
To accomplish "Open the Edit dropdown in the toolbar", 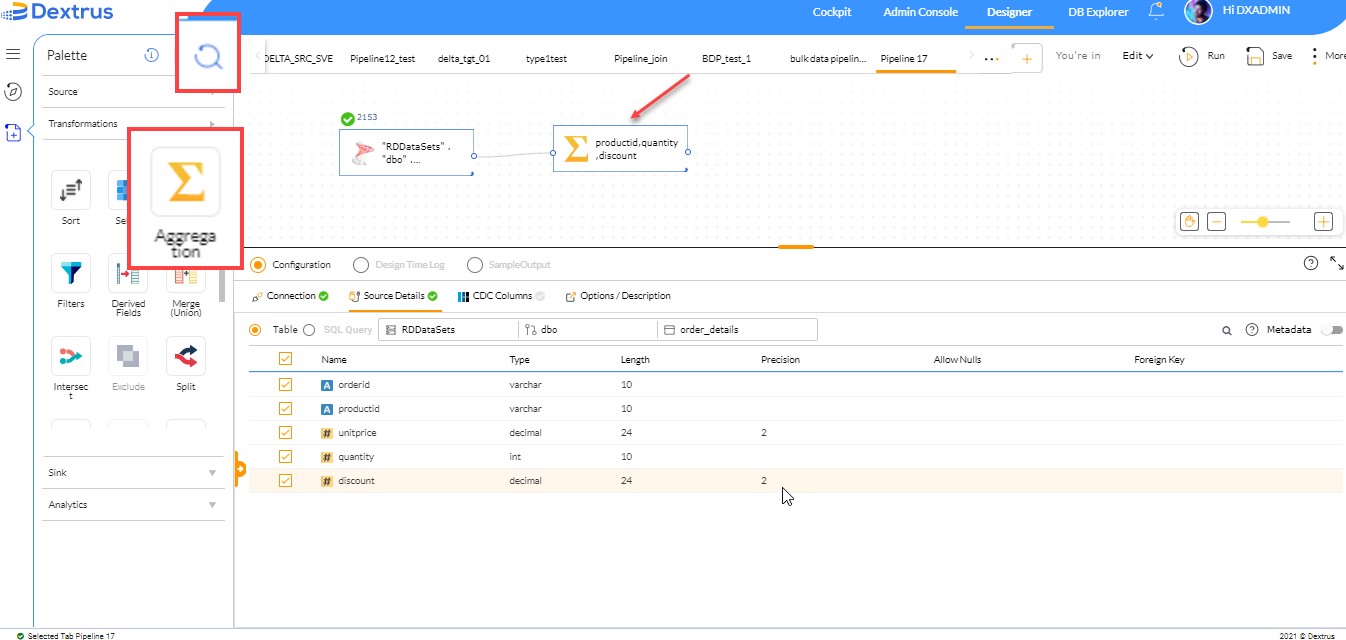I will 1139,56.
